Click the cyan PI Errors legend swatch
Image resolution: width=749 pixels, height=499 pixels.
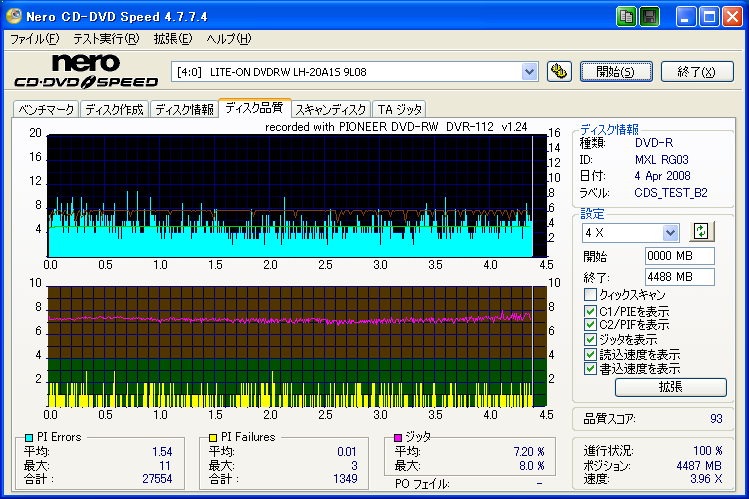click(29, 437)
